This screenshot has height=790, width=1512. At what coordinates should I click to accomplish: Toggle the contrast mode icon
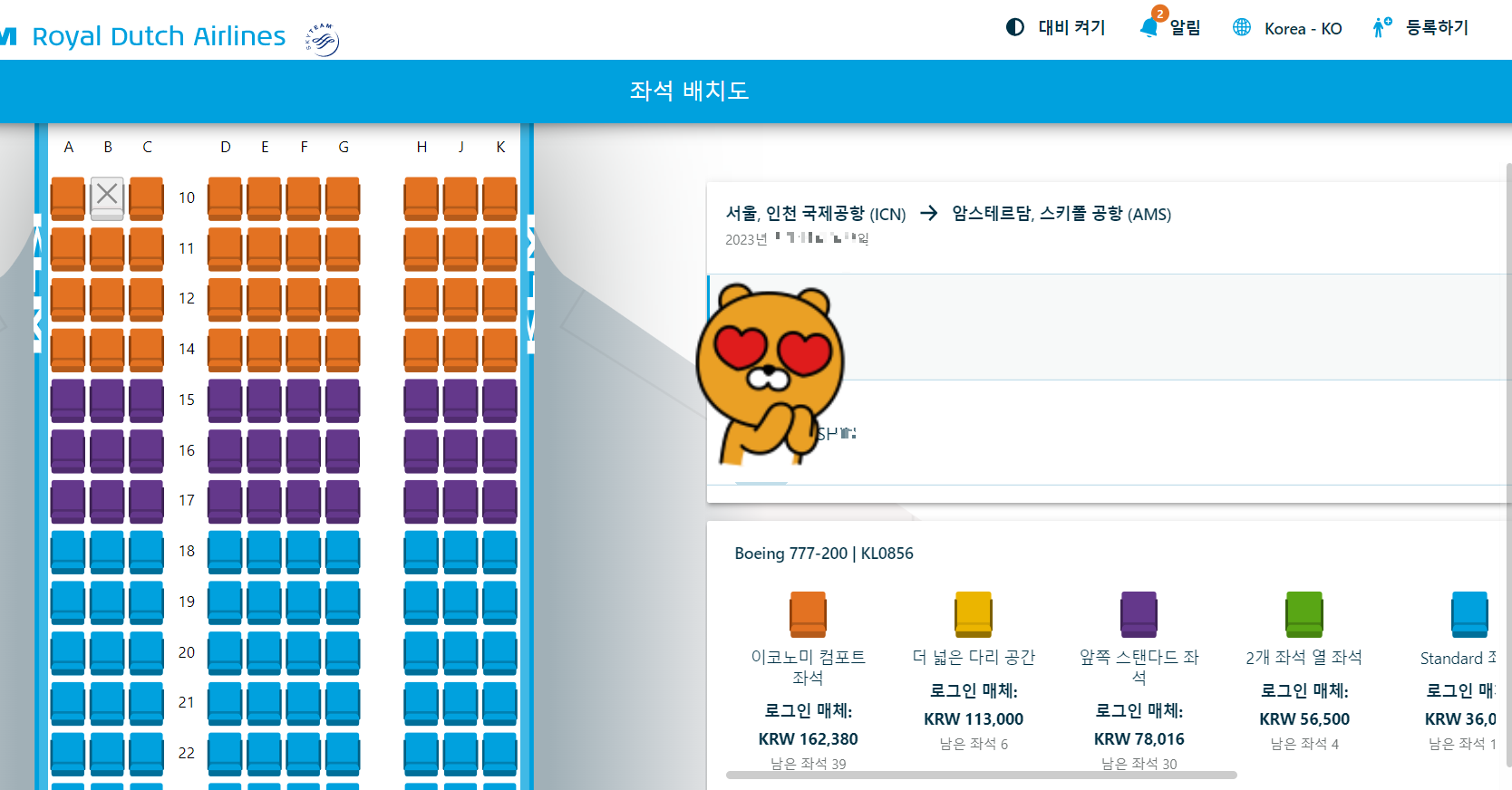click(x=1015, y=27)
